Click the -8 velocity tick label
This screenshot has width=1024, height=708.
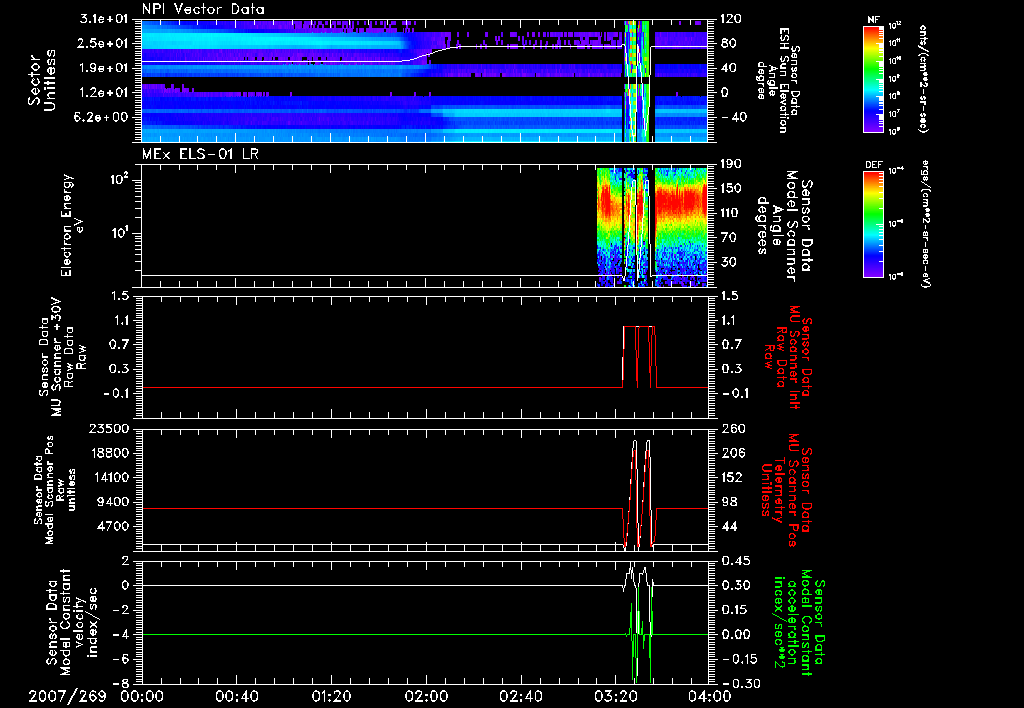coord(122,683)
